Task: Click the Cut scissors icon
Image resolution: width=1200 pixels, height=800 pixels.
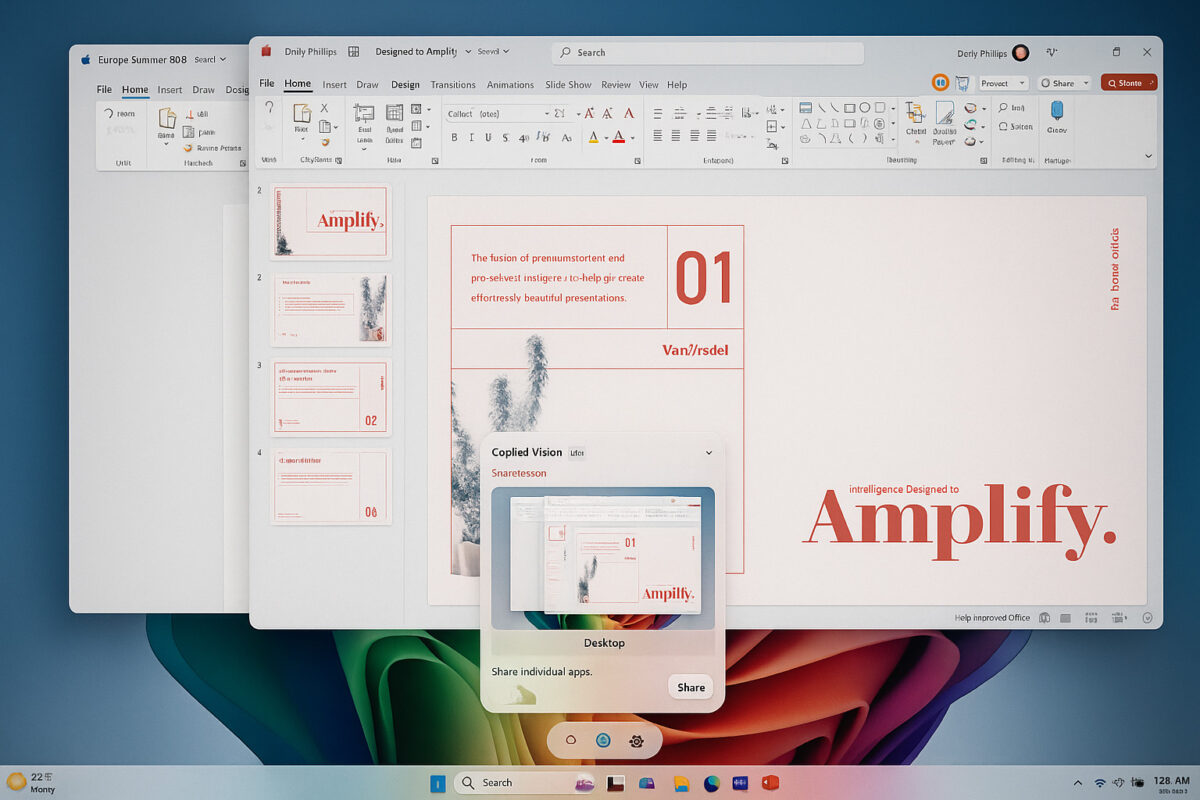Action: click(324, 108)
